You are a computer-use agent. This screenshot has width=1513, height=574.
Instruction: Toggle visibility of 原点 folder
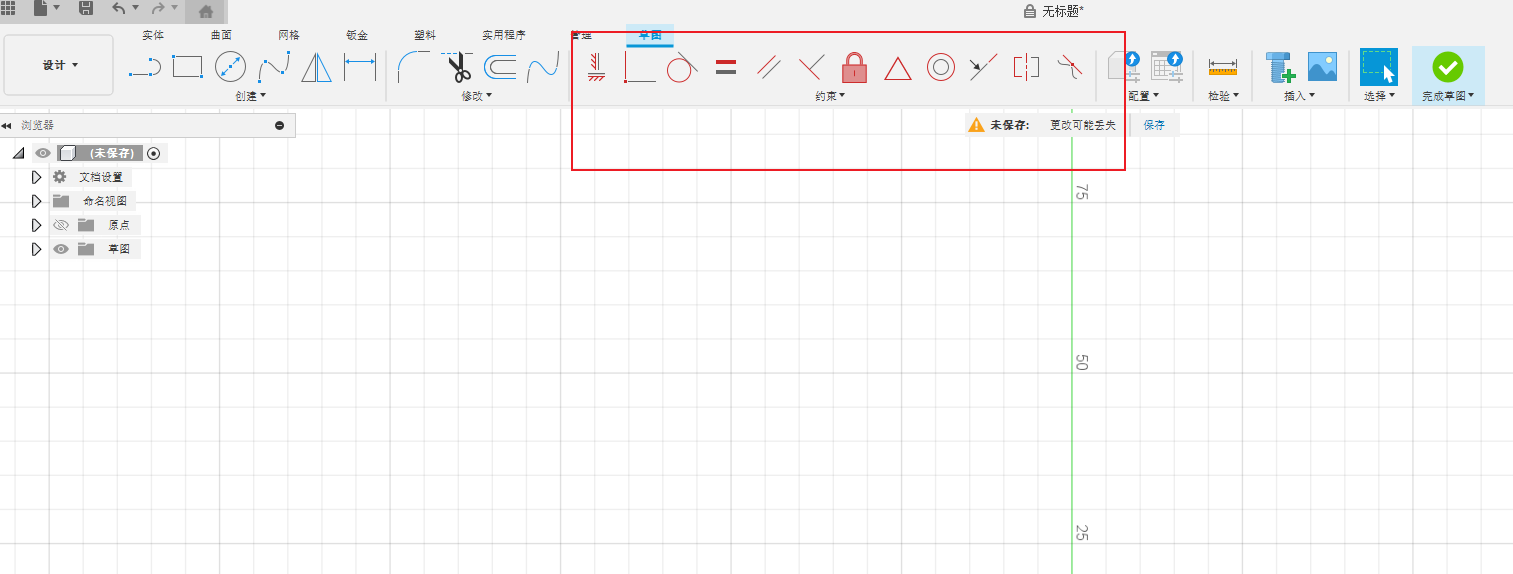pos(61,225)
